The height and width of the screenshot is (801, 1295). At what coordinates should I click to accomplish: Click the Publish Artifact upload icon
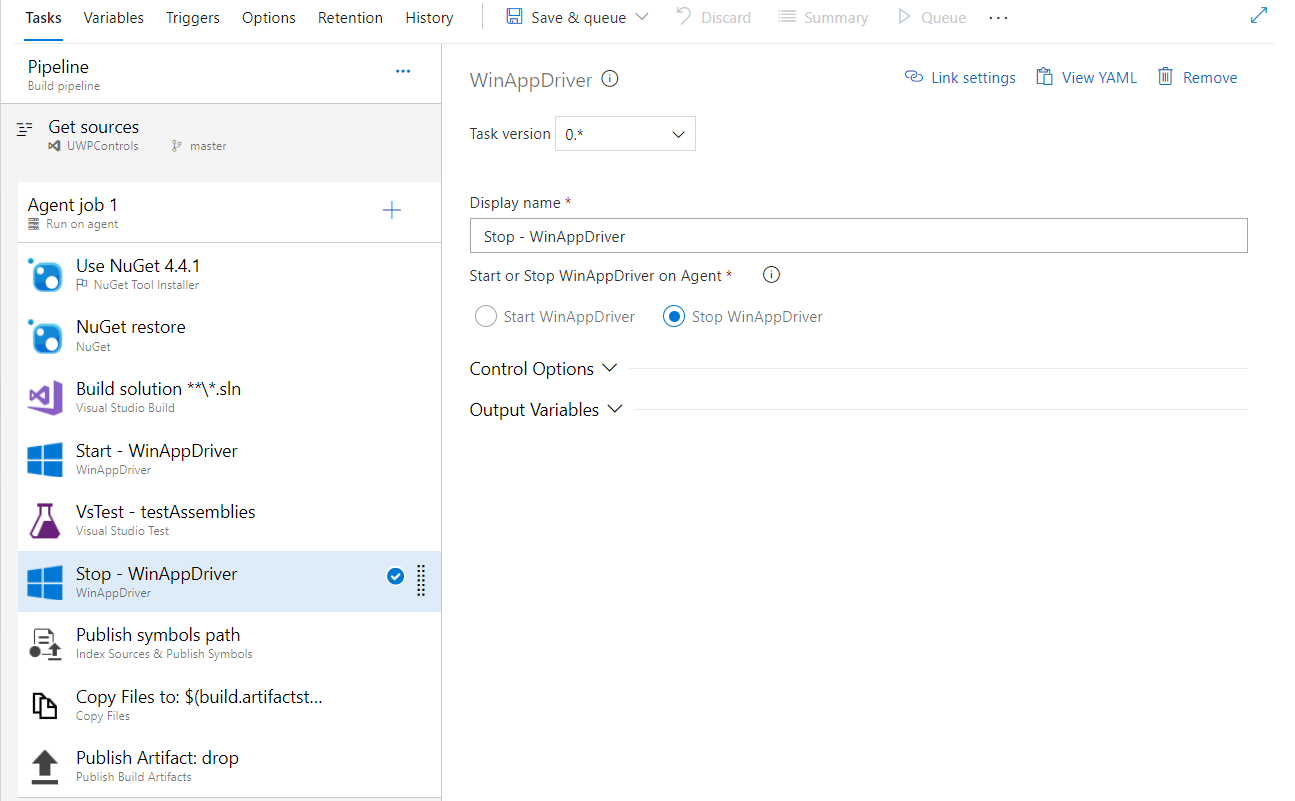point(45,766)
